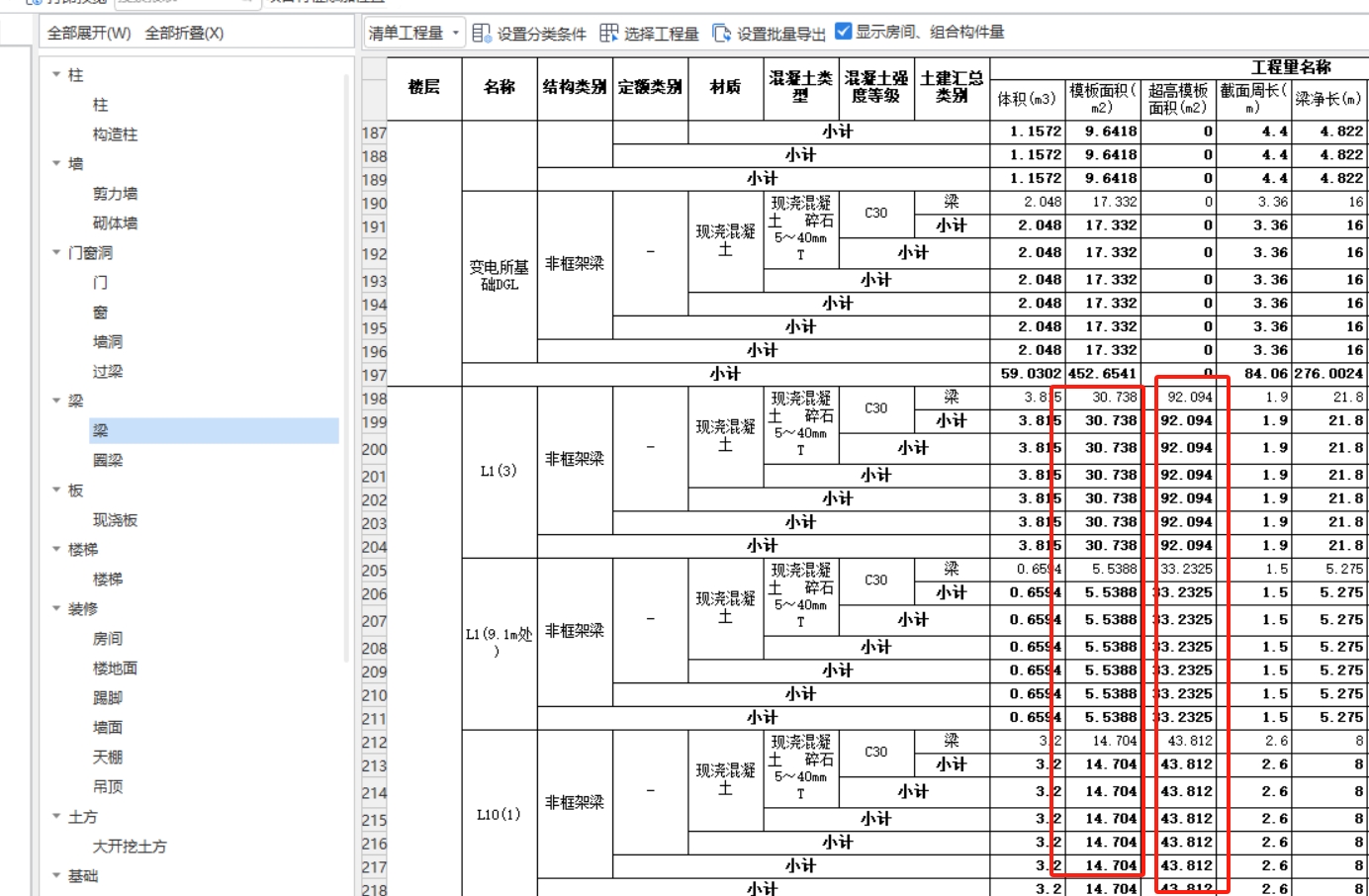The image size is (1369, 896).
Task: Select highlighted 梁 child item
Action: [214, 430]
